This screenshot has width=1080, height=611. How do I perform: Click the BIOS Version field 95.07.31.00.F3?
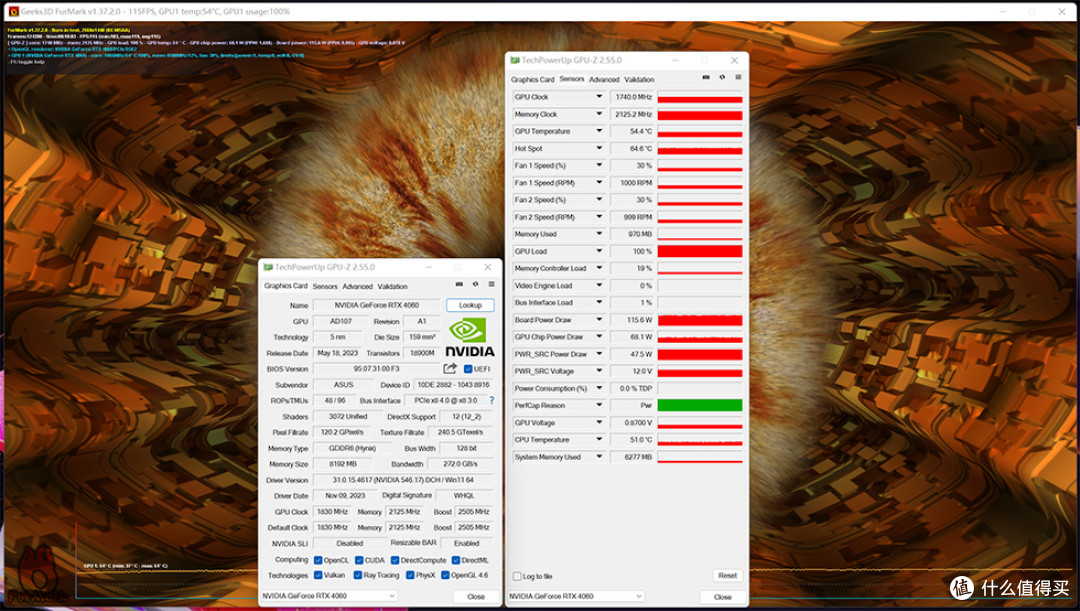(376, 369)
